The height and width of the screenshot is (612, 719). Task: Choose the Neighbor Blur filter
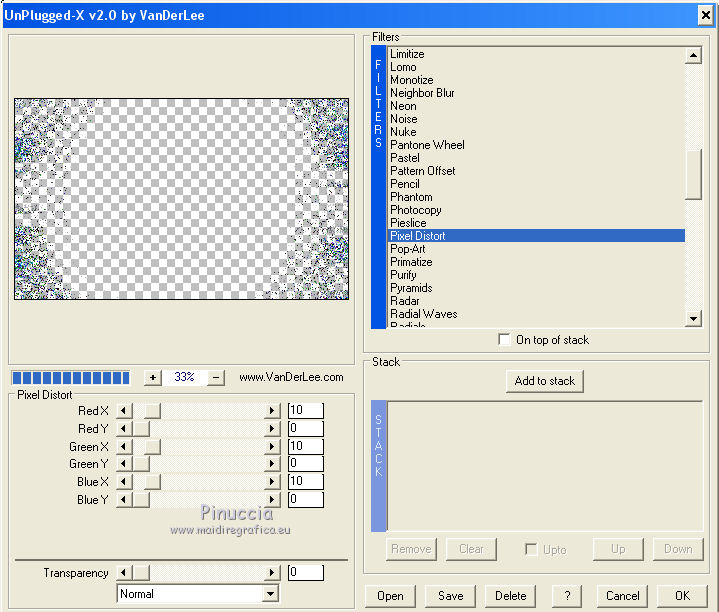pos(422,93)
